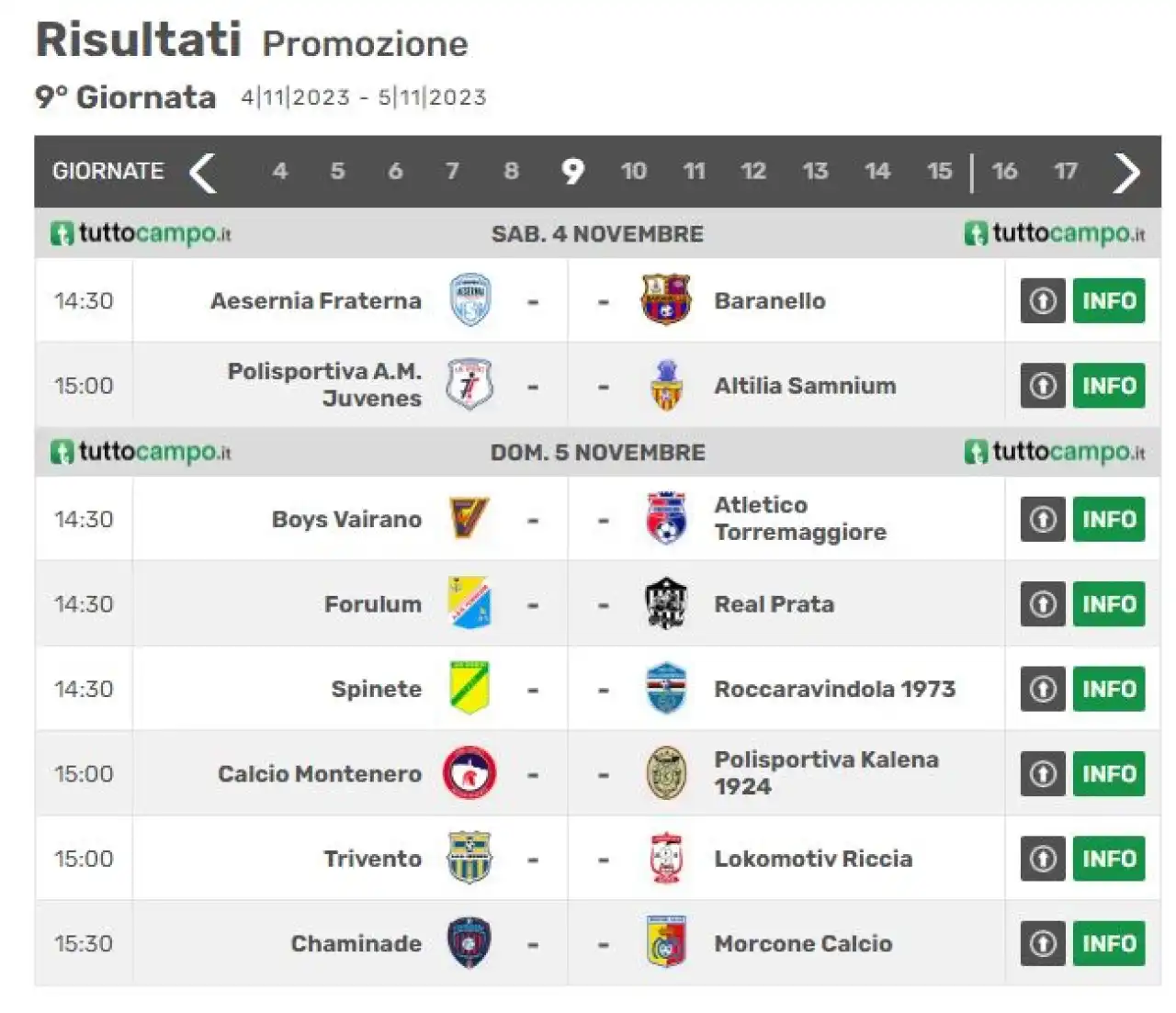Open the Polisportiva Kalena 1924 team link
The image size is (1176, 1013).
coord(827,773)
